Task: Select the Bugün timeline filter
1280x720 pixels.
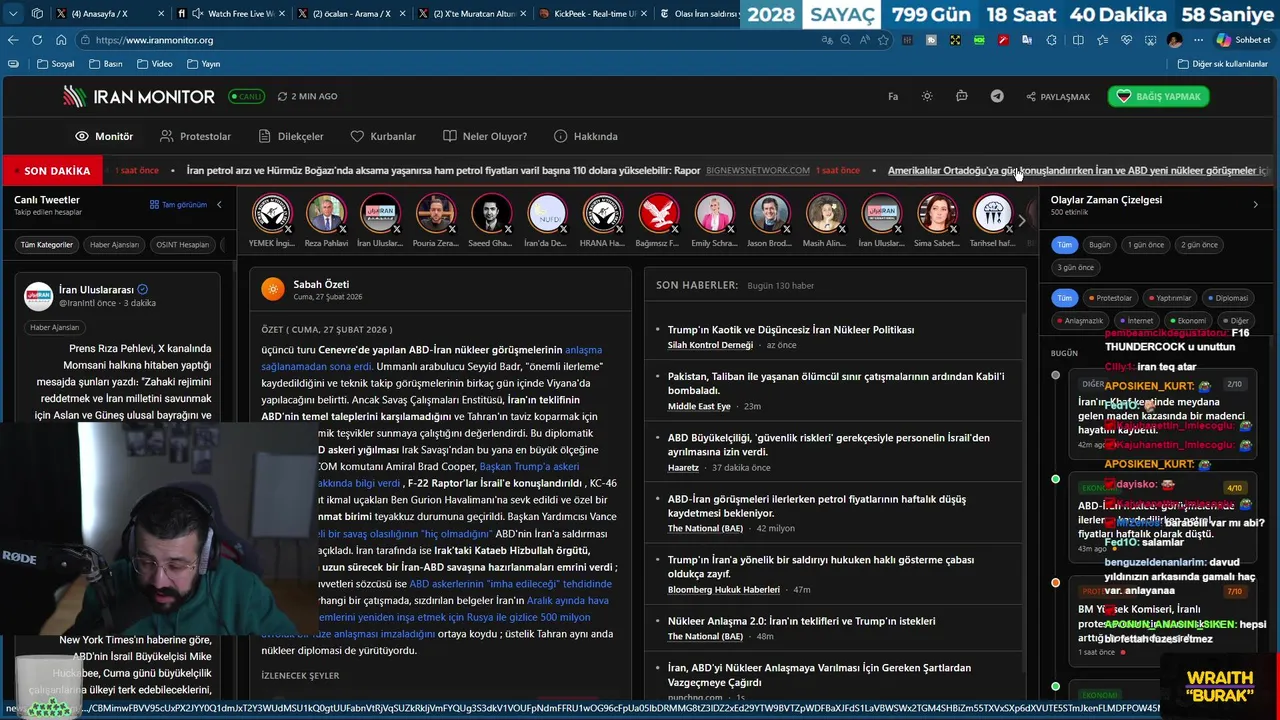Action: pyautogui.click(x=1099, y=245)
